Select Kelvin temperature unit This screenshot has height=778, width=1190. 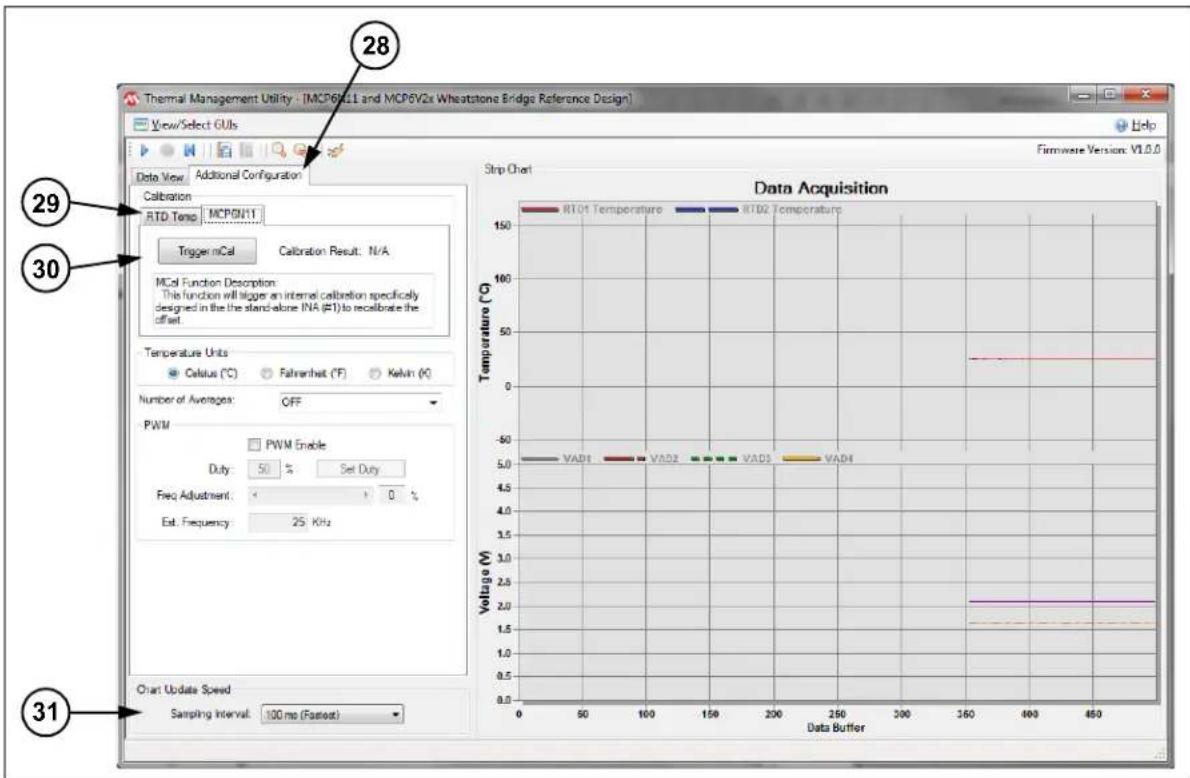[400, 373]
